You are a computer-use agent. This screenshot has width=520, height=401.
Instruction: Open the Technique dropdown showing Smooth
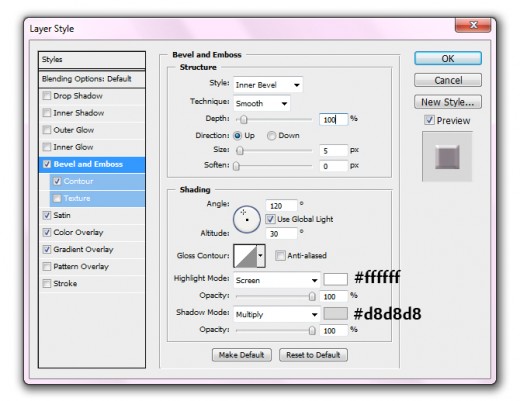[x=262, y=103]
